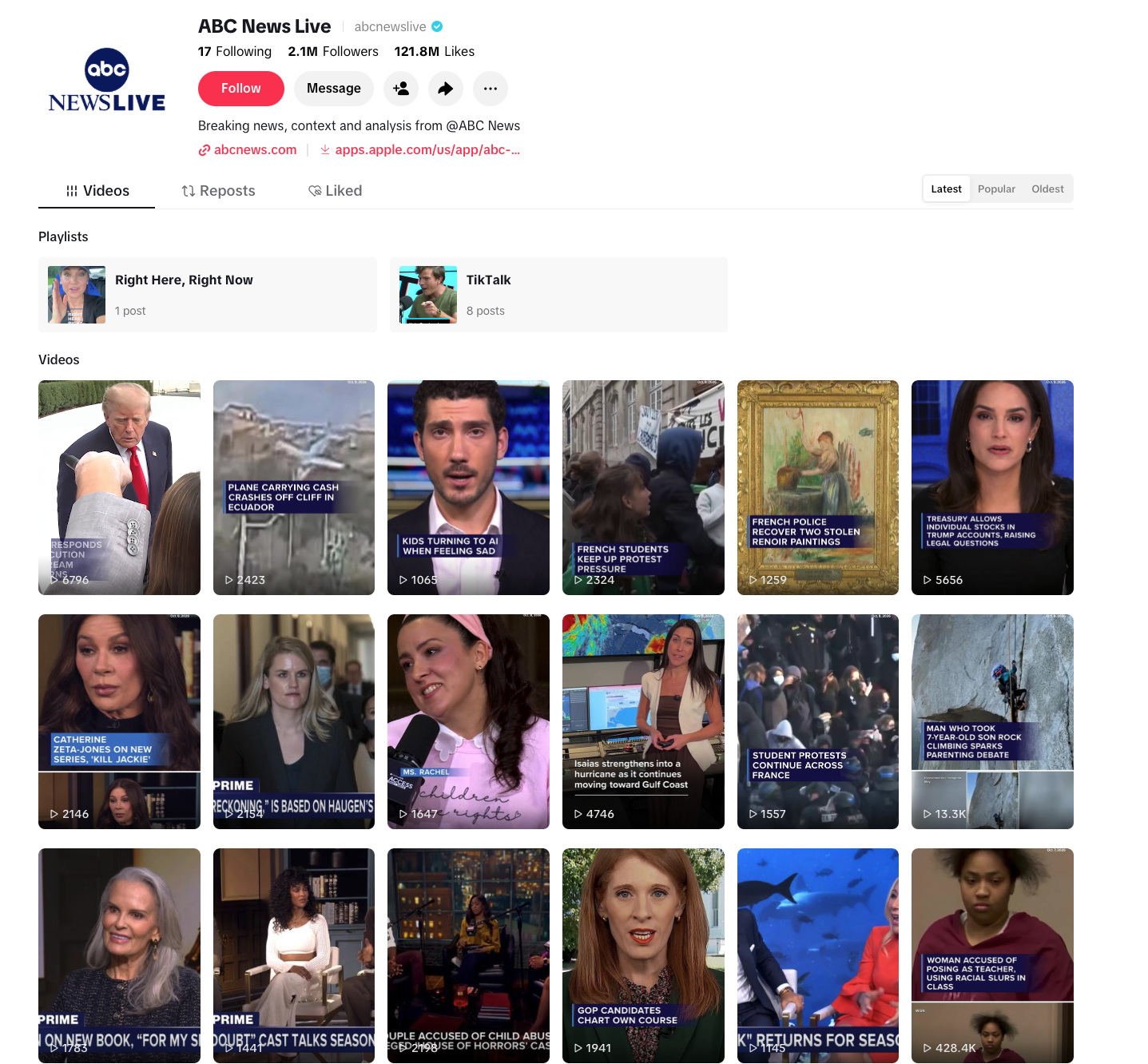
Task: Play the couple accused of child abuse video
Action: (x=468, y=955)
